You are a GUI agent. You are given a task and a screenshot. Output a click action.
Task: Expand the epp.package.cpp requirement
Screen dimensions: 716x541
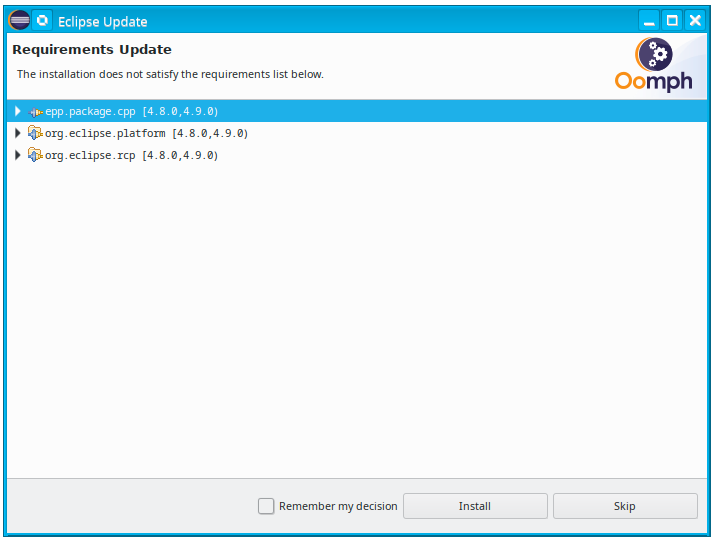click(x=18, y=111)
